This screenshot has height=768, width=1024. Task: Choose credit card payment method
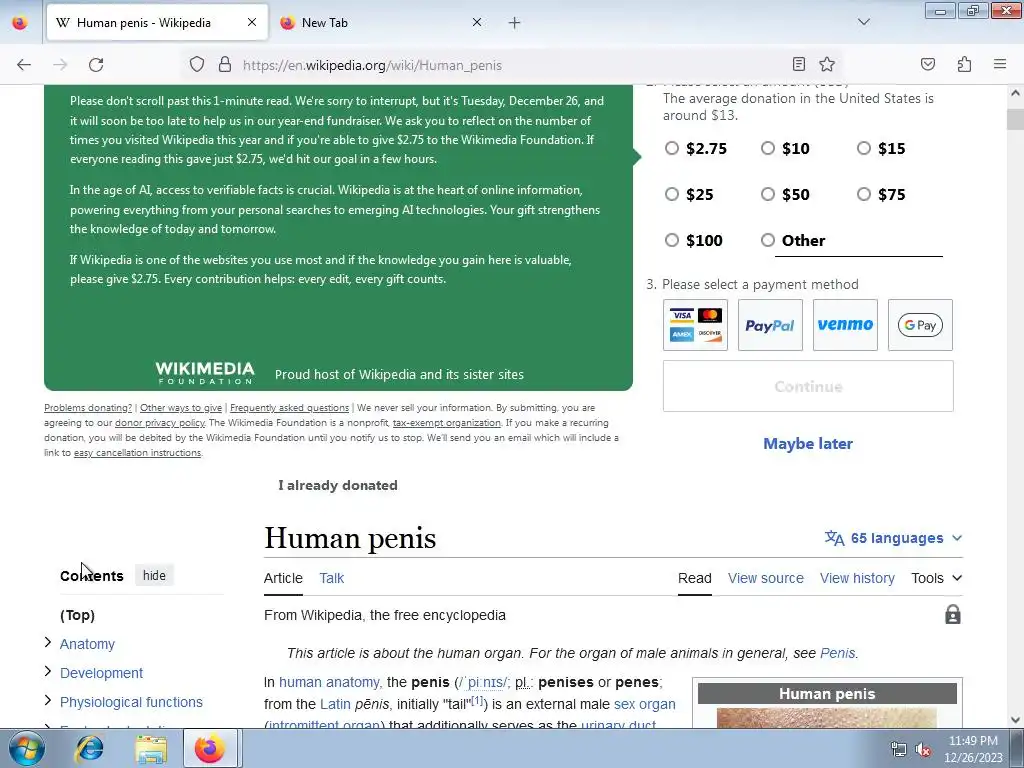tap(695, 325)
